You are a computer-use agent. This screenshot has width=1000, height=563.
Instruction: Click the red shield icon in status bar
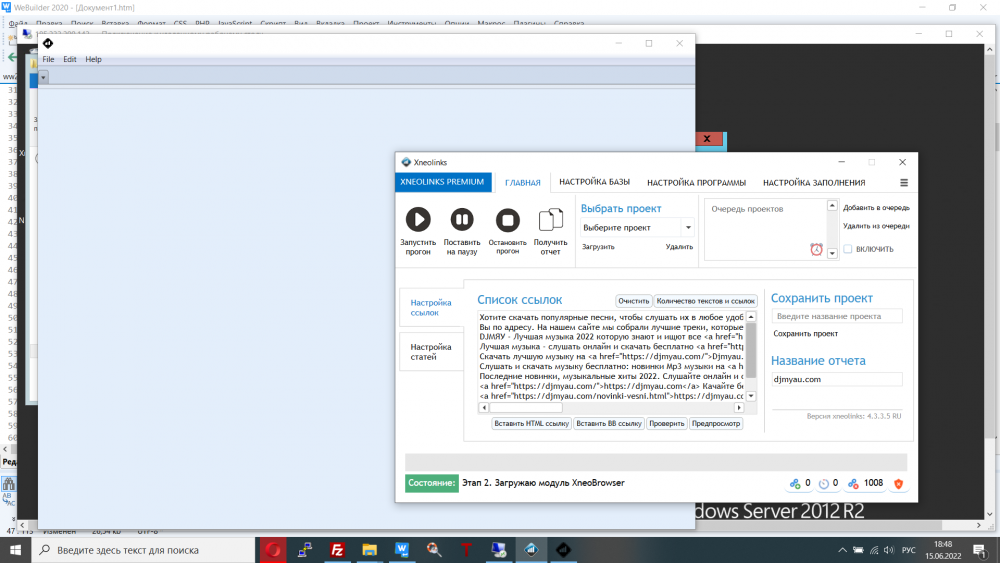tap(899, 484)
